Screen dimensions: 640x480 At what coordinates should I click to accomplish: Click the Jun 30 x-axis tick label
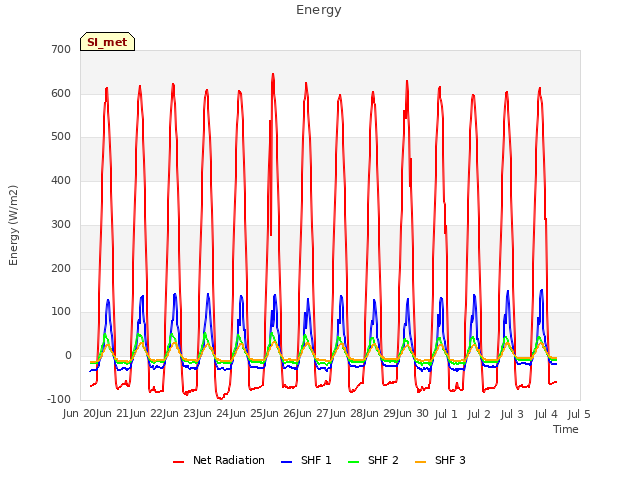(x=414, y=414)
